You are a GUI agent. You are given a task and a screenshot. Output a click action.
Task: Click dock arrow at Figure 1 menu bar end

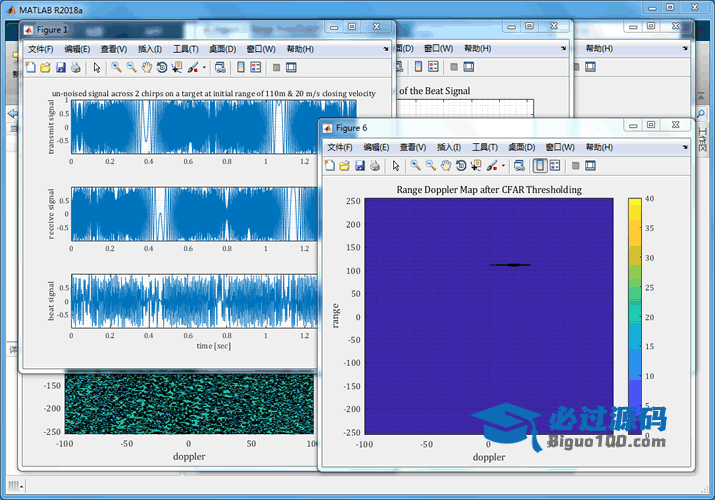click(386, 49)
